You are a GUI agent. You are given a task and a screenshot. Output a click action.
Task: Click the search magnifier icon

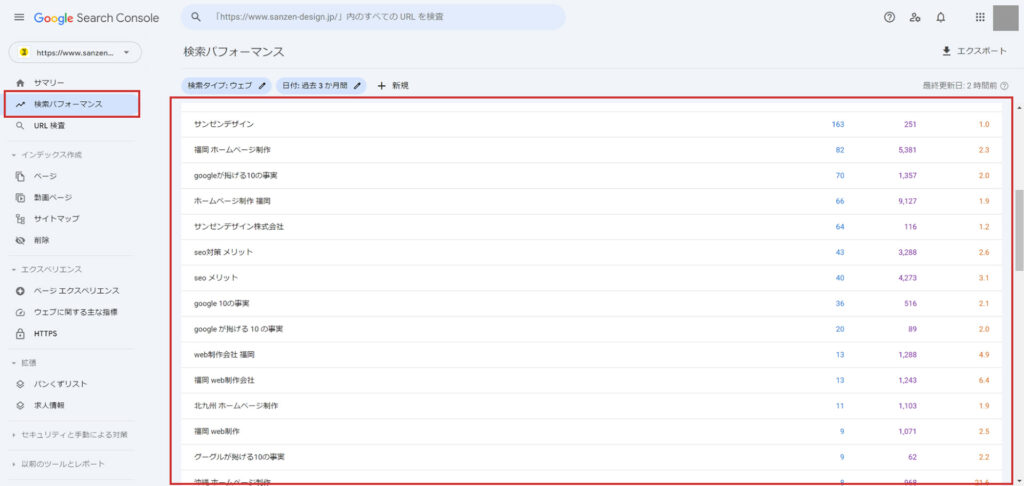tap(196, 17)
